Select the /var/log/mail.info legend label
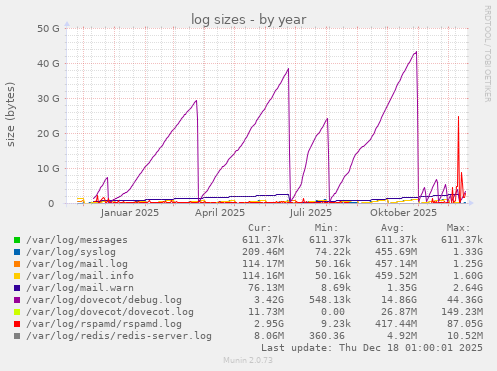Viewport: 497px width, 371px height. click(80, 276)
